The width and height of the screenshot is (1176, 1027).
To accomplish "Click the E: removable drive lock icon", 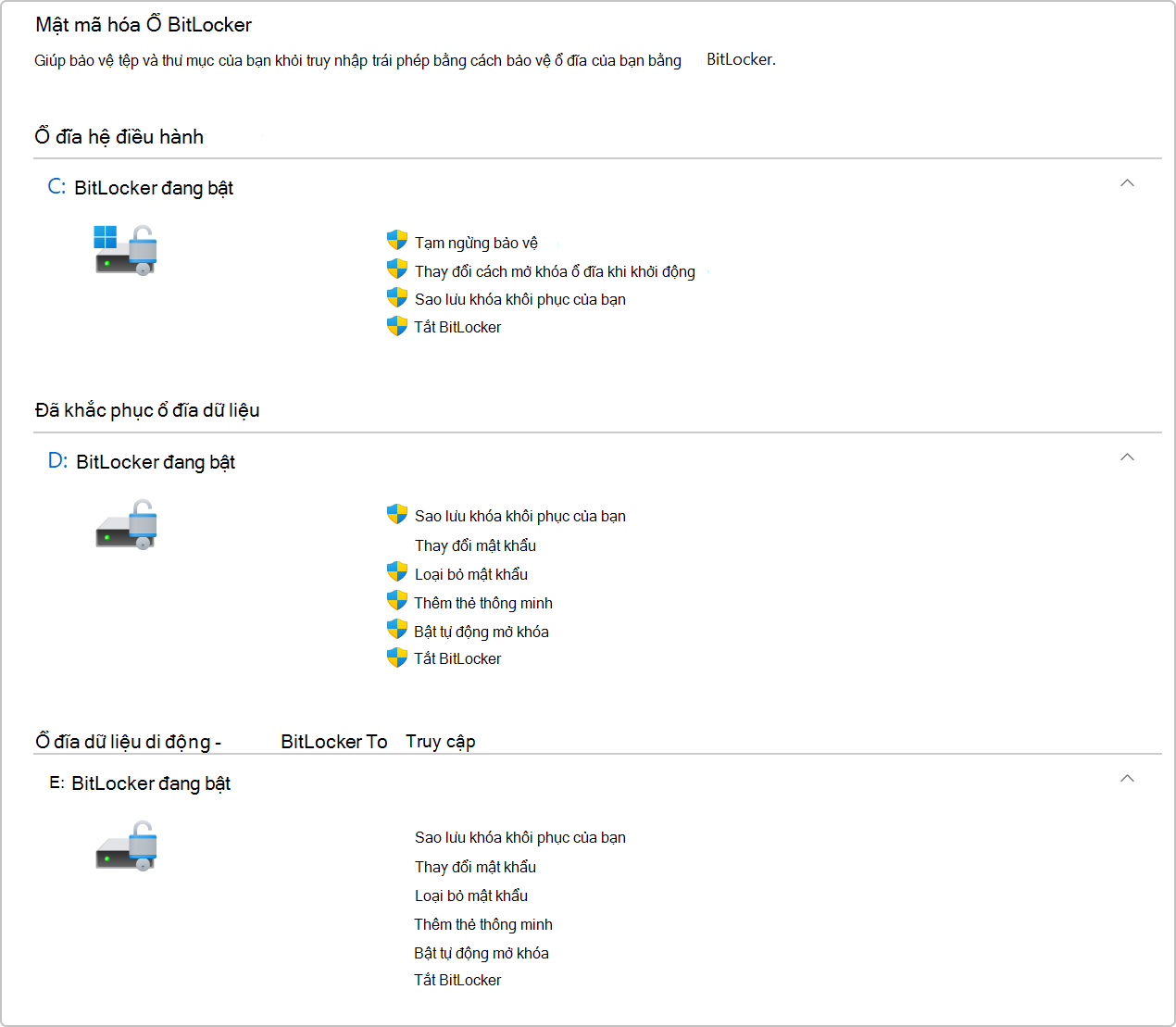I will (x=126, y=845).
